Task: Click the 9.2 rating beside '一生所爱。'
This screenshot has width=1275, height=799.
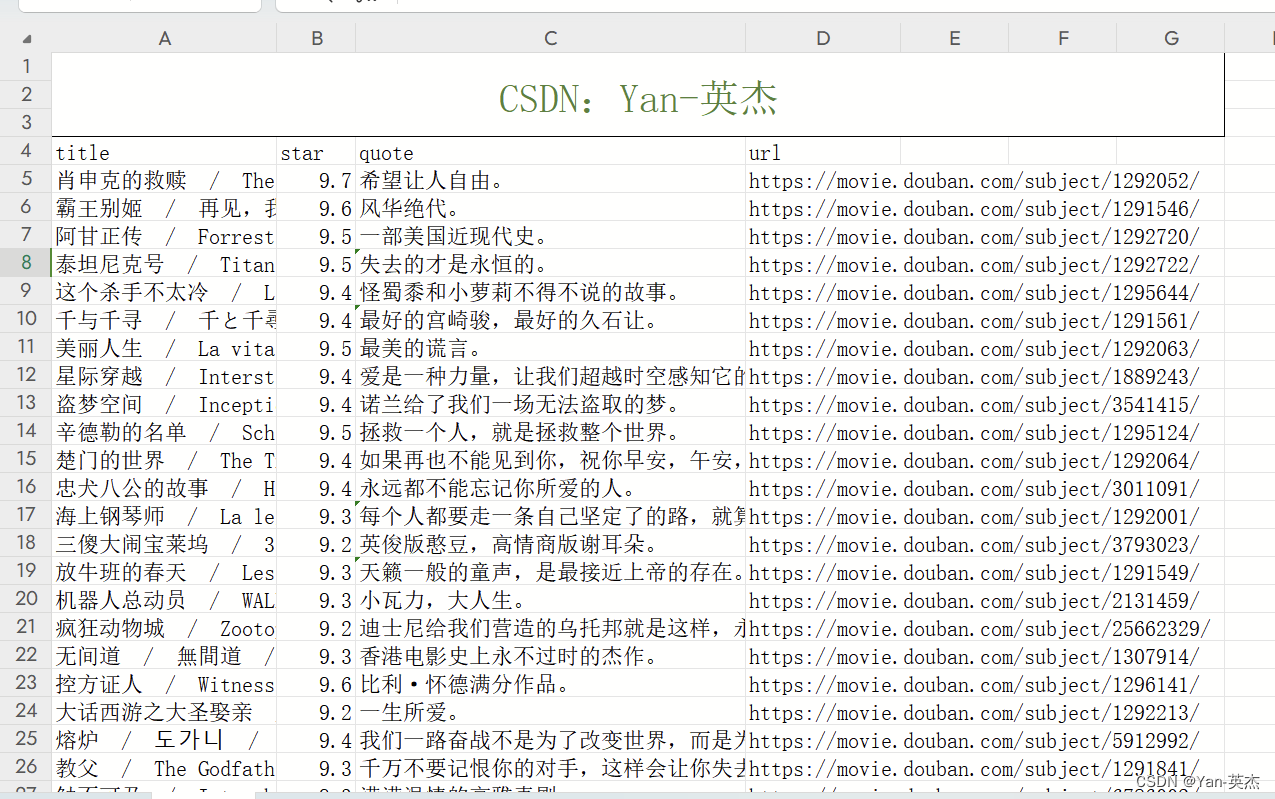Action: click(x=317, y=713)
